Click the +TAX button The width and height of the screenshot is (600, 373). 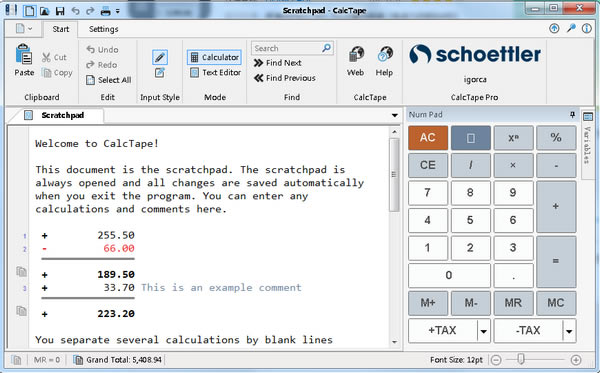coord(443,330)
